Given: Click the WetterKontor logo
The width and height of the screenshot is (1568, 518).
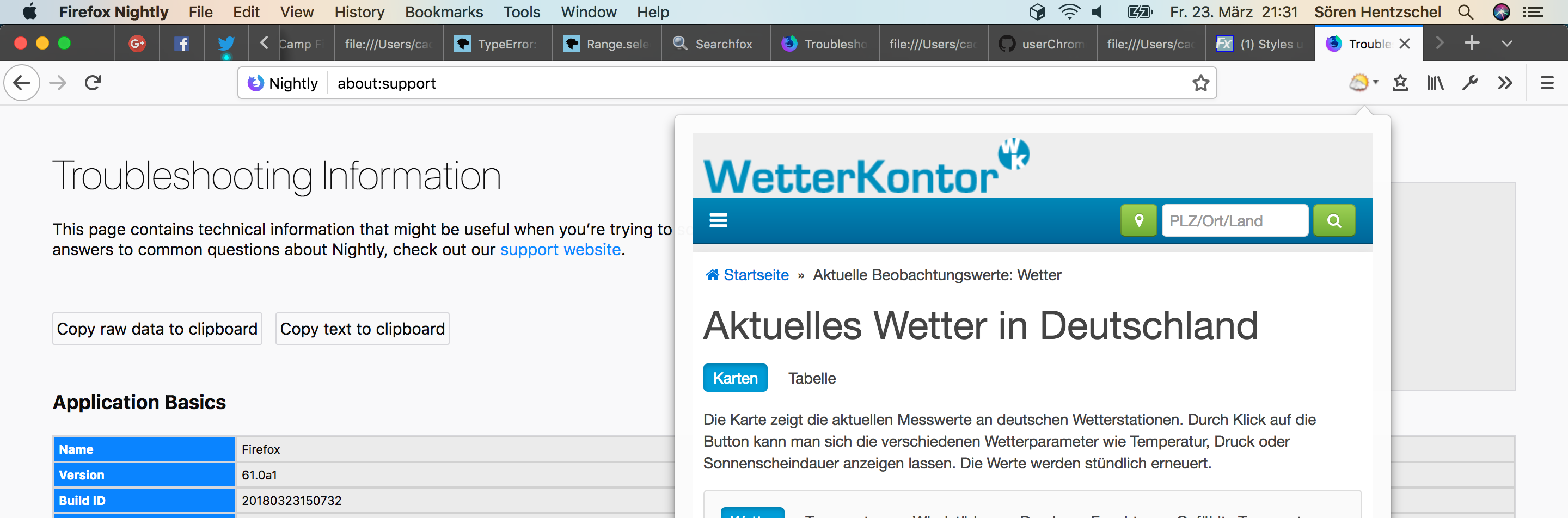Looking at the screenshot, I should (x=867, y=166).
